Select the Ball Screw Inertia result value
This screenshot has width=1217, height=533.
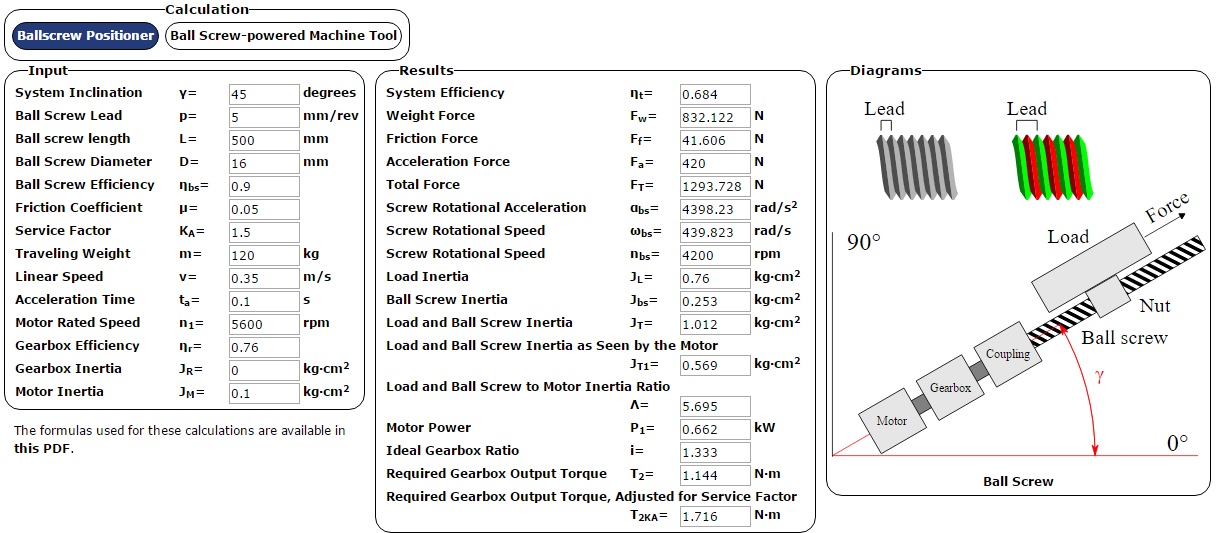[x=715, y=301]
